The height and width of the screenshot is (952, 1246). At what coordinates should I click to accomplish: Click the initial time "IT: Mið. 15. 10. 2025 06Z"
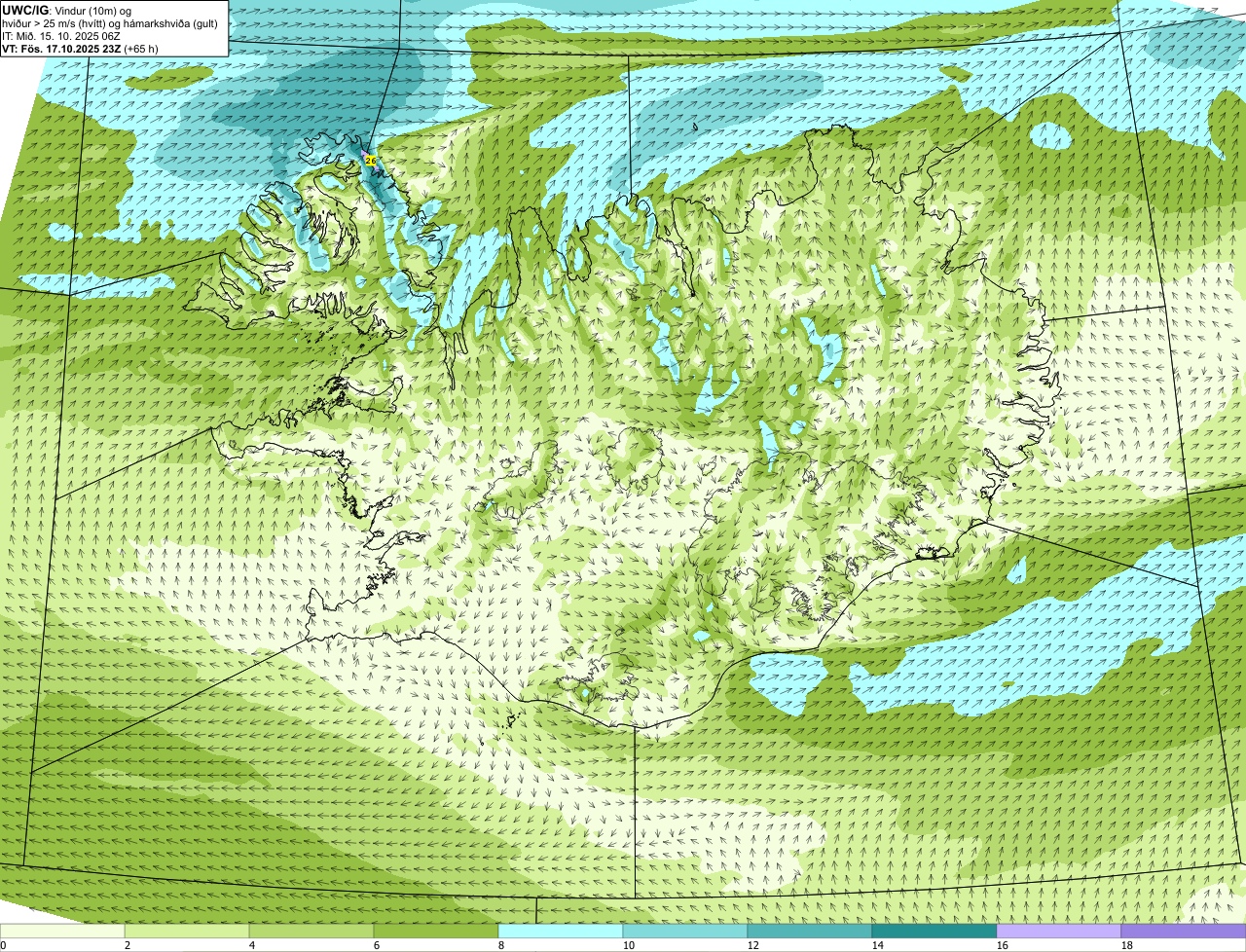pyautogui.click(x=61, y=36)
